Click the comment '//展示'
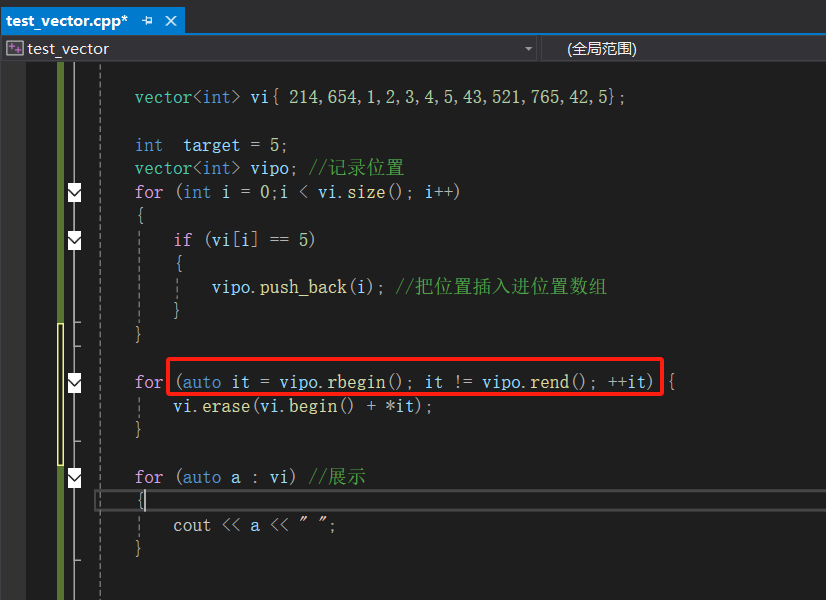Image resolution: width=826 pixels, height=600 pixels. (x=337, y=477)
